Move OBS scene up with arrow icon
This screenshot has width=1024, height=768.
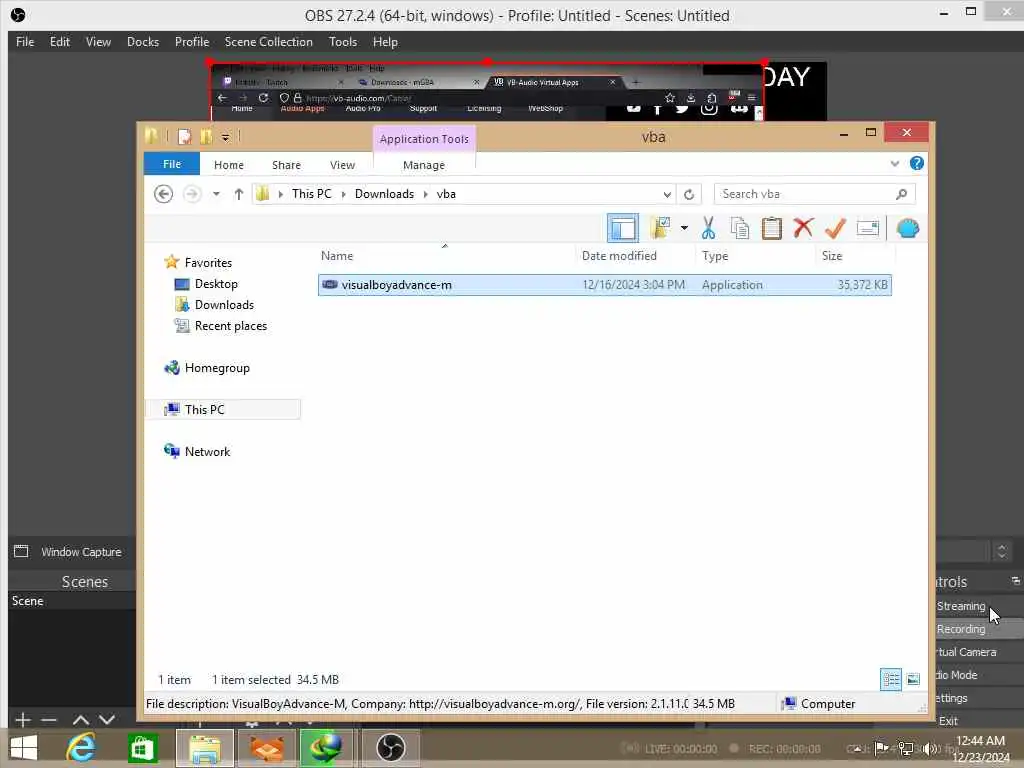coord(81,720)
